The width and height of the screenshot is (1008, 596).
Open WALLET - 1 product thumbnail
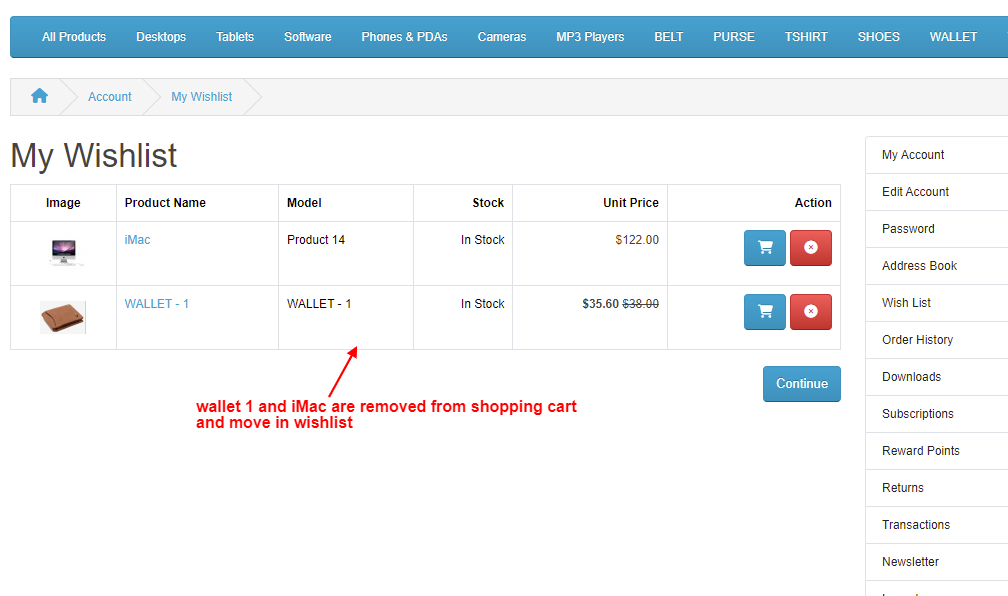(x=63, y=317)
